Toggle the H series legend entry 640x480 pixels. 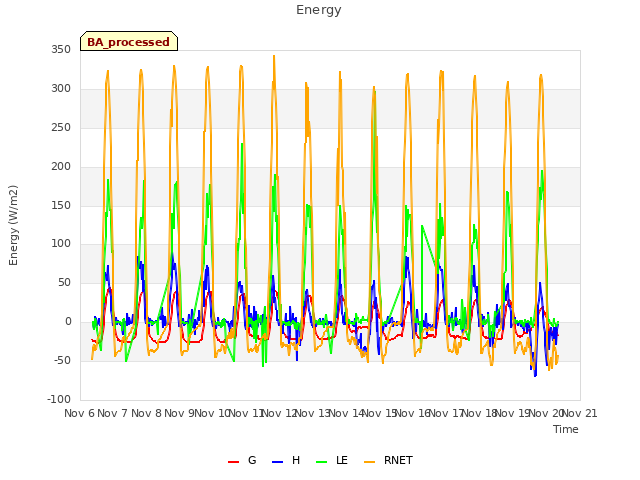(x=286, y=461)
